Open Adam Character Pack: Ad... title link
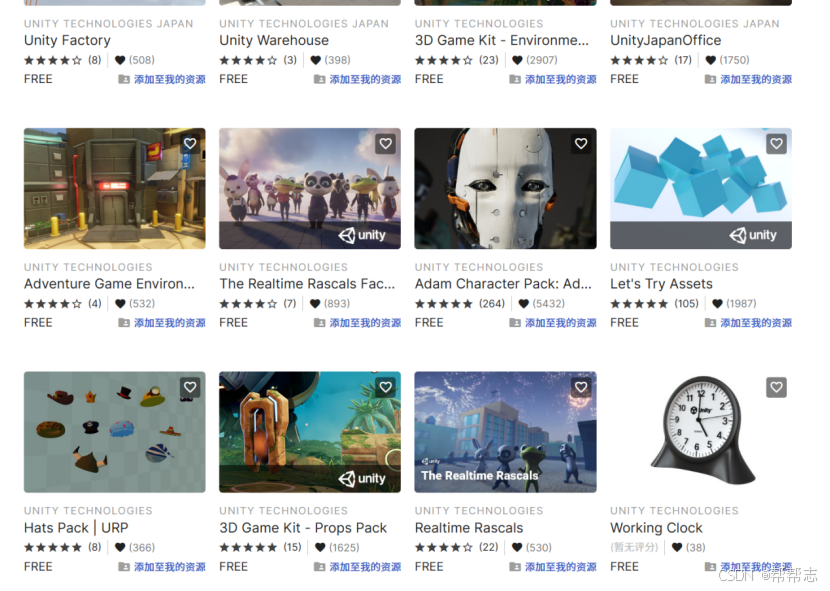 [503, 284]
